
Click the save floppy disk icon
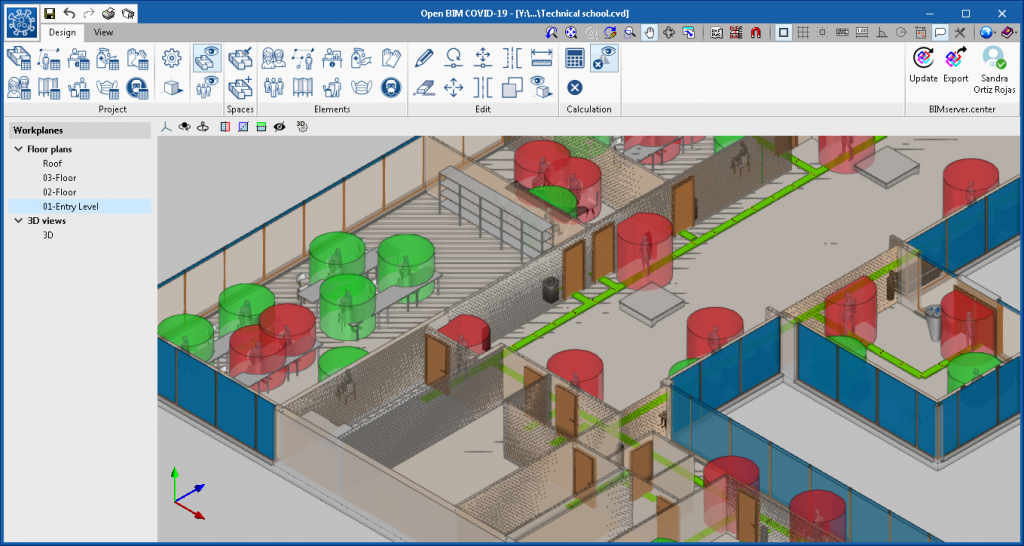(x=49, y=13)
